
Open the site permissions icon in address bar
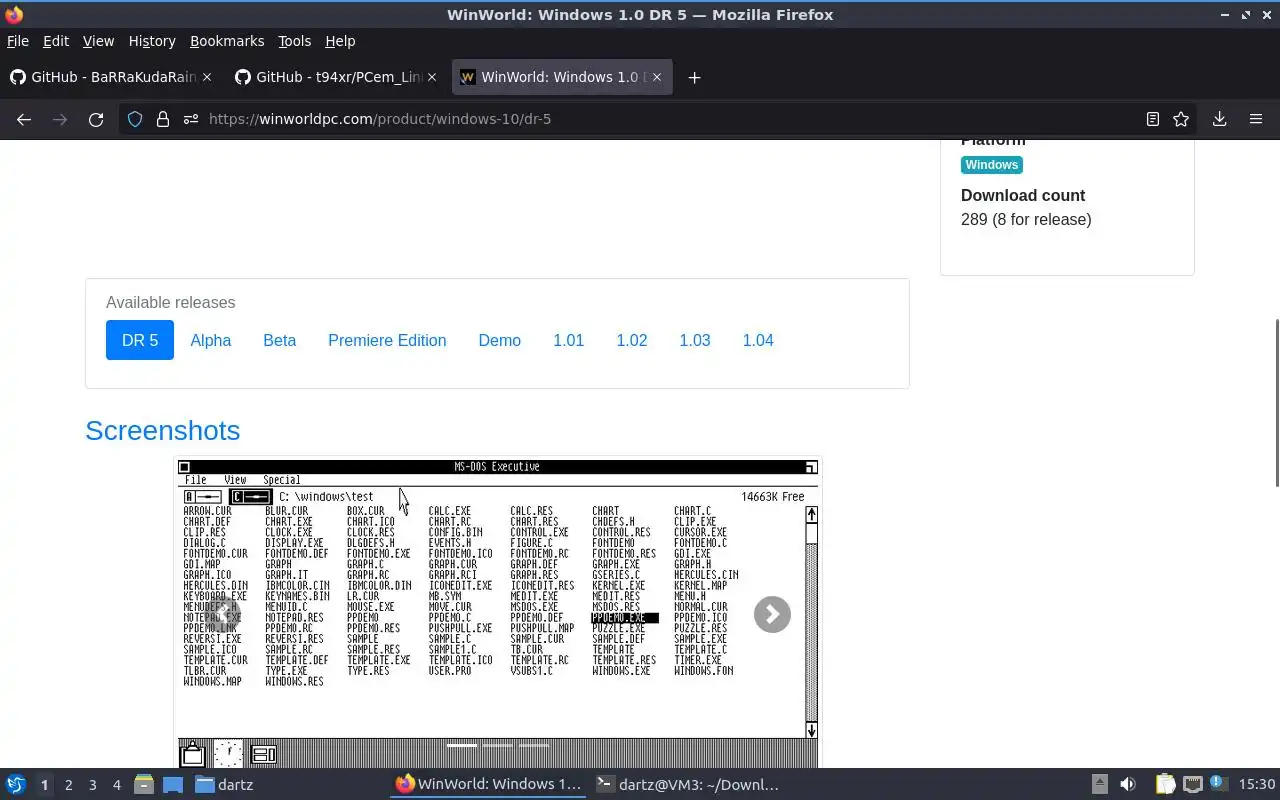190,119
